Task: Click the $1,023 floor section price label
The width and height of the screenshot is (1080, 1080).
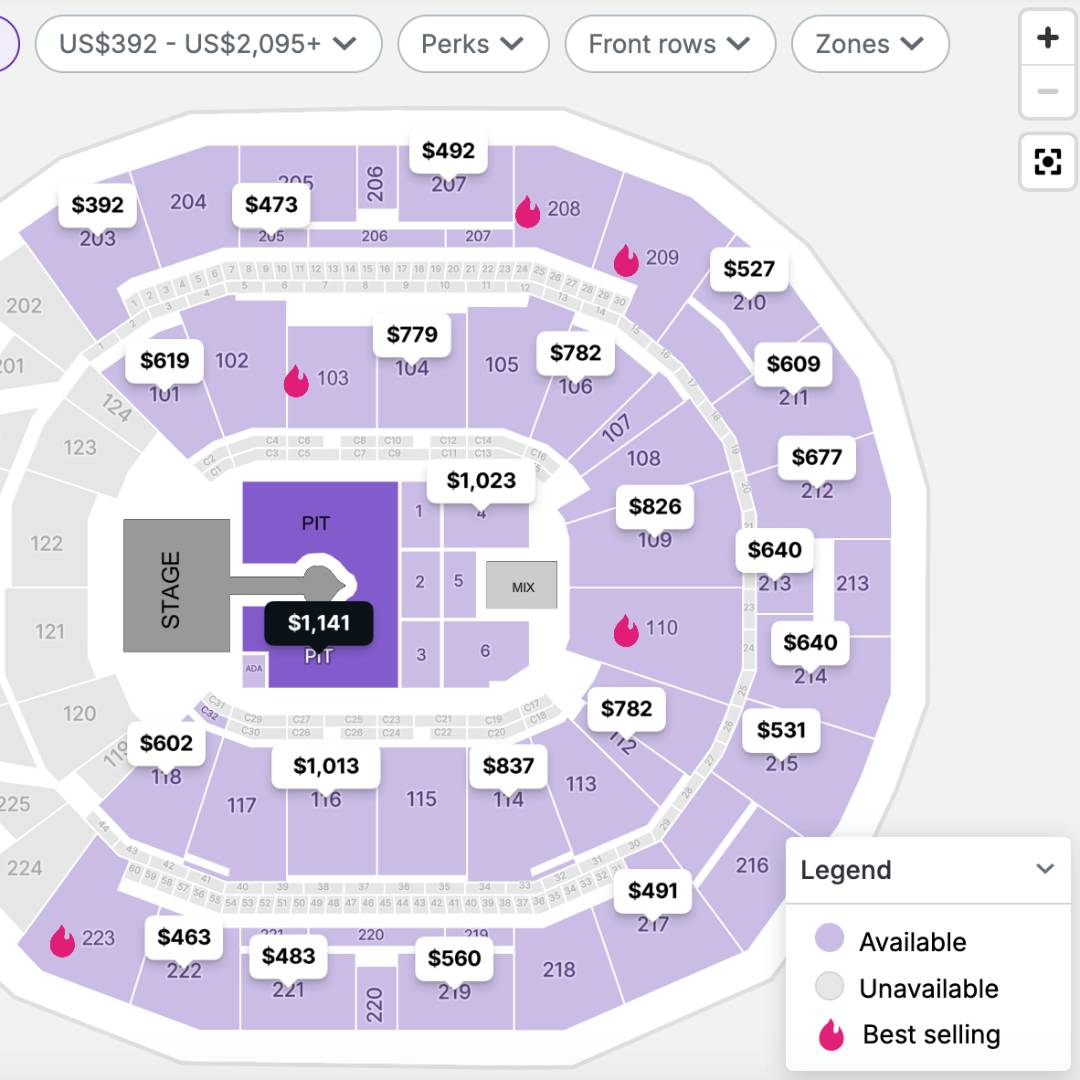Action: point(481,481)
